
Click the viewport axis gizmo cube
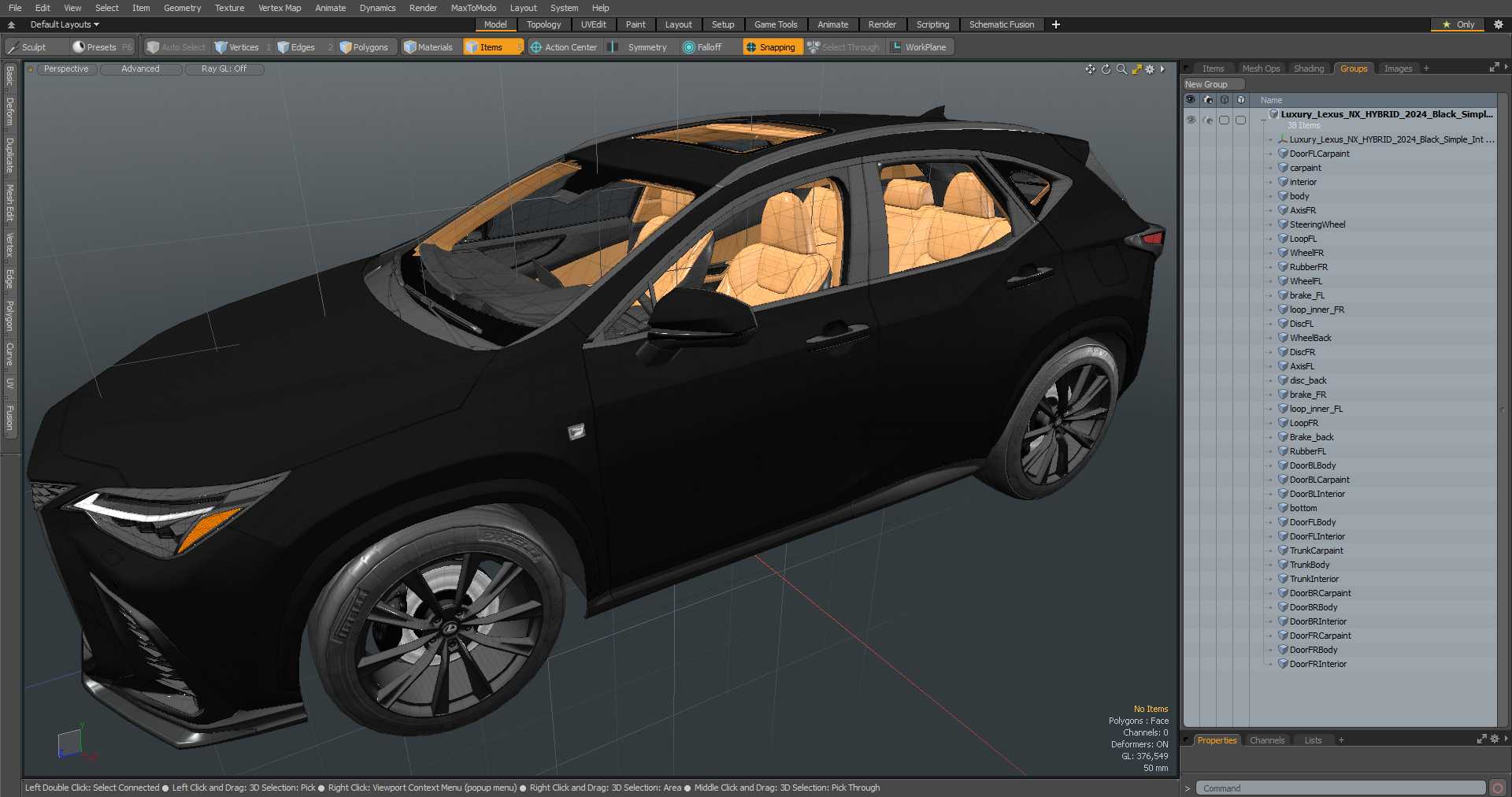coord(69,743)
